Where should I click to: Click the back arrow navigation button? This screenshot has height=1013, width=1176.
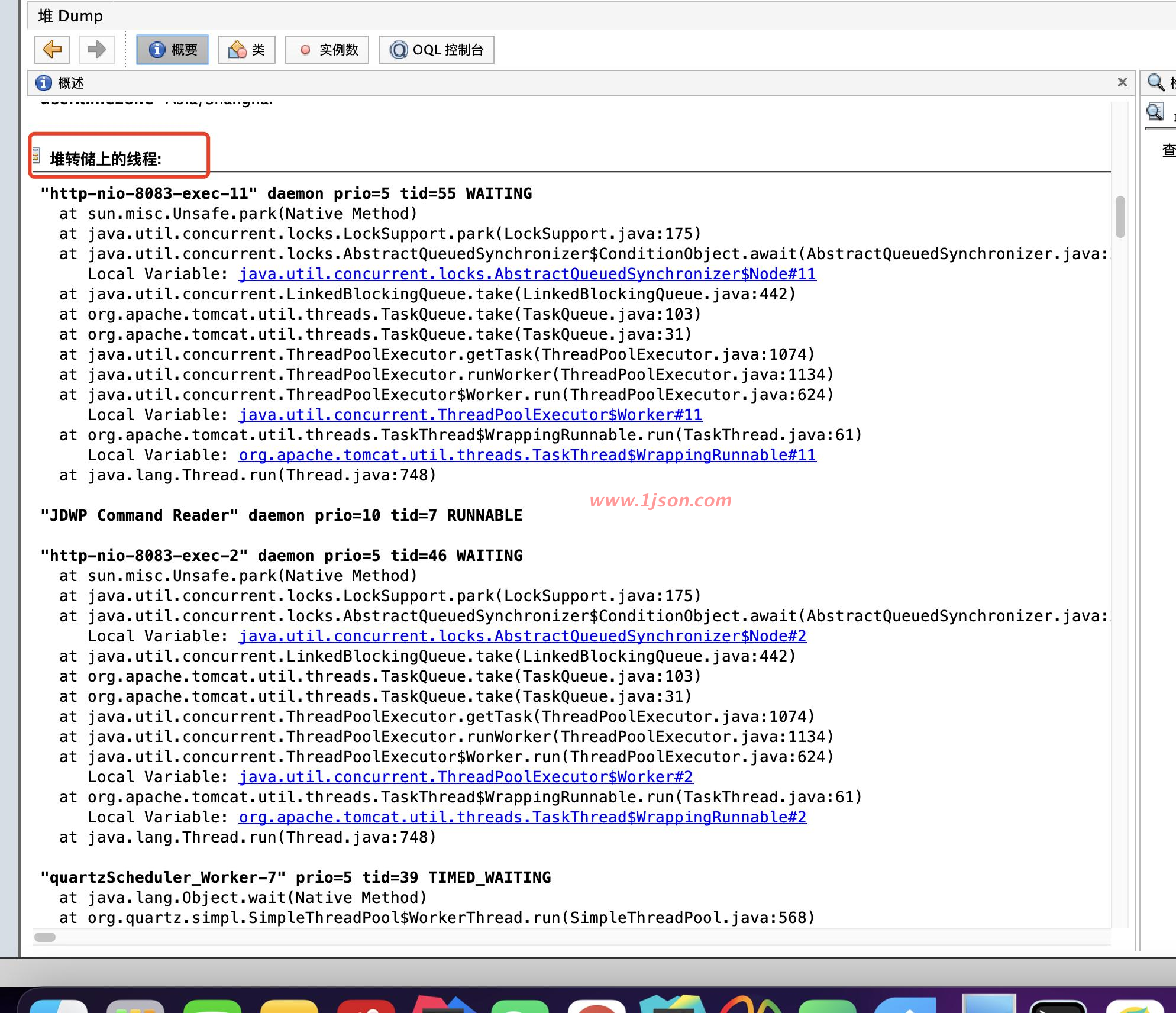52,50
